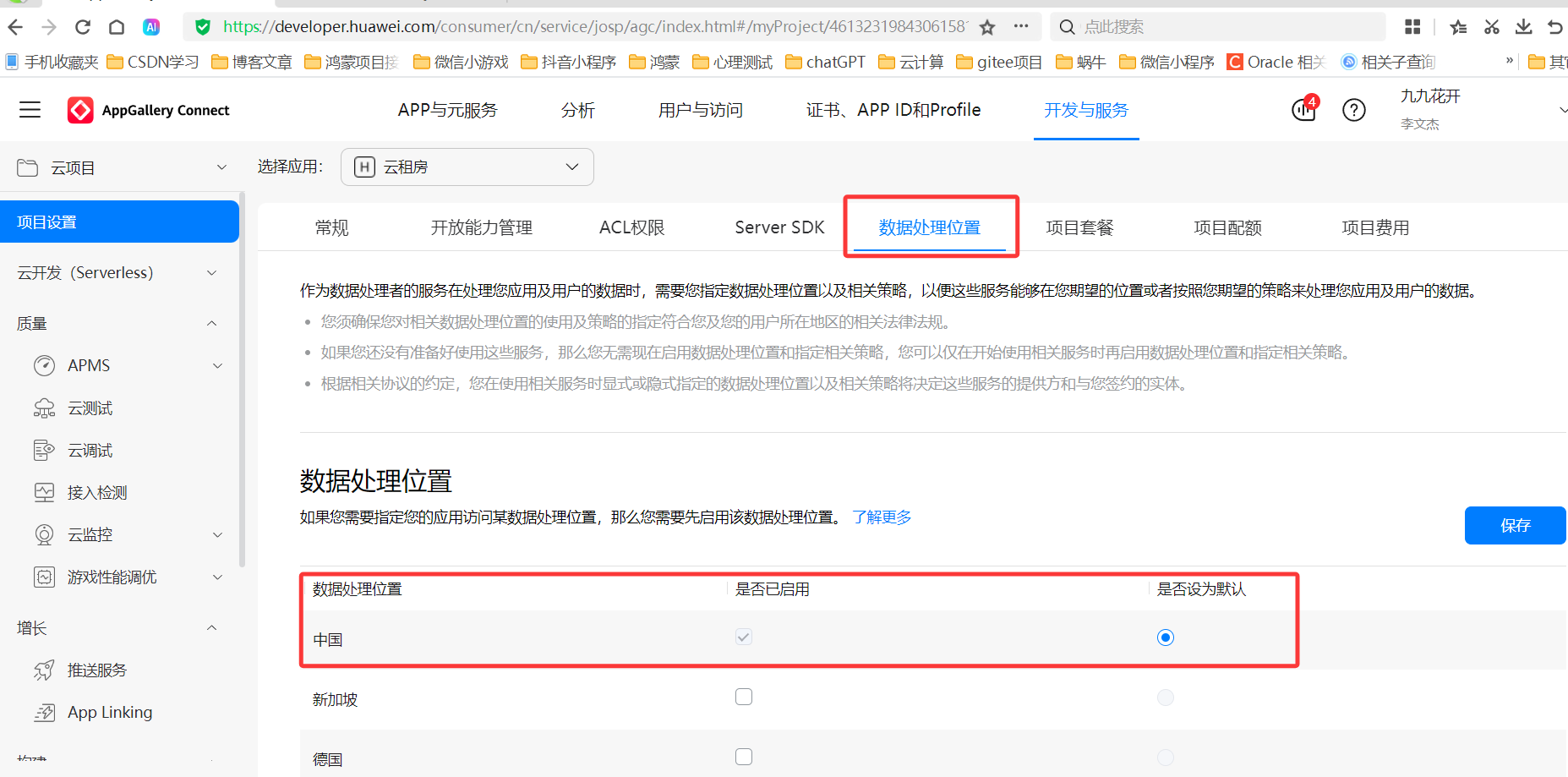Open the browser apps grid icon
This screenshot has height=777, width=1568.
(x=1412, y=27)
